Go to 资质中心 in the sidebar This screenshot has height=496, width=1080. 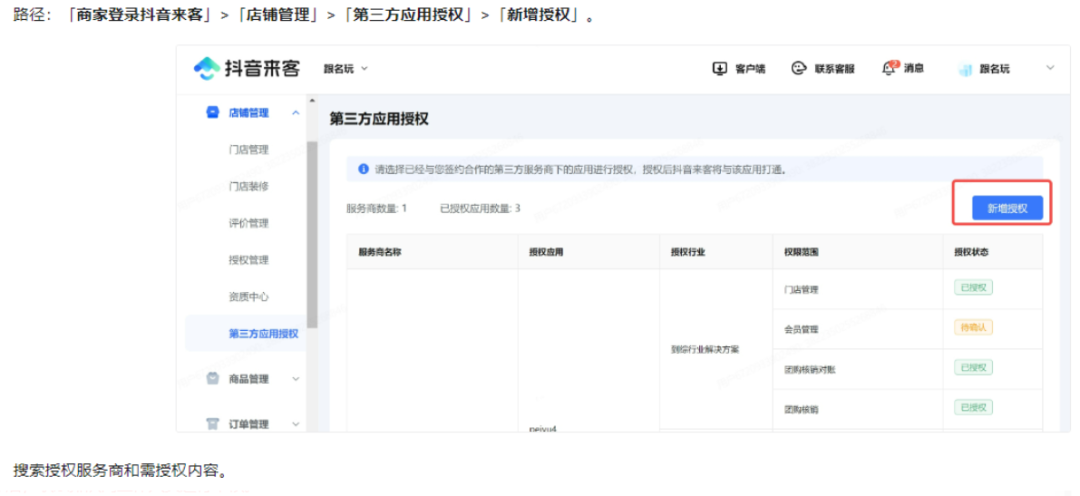[x=248, y=297]
